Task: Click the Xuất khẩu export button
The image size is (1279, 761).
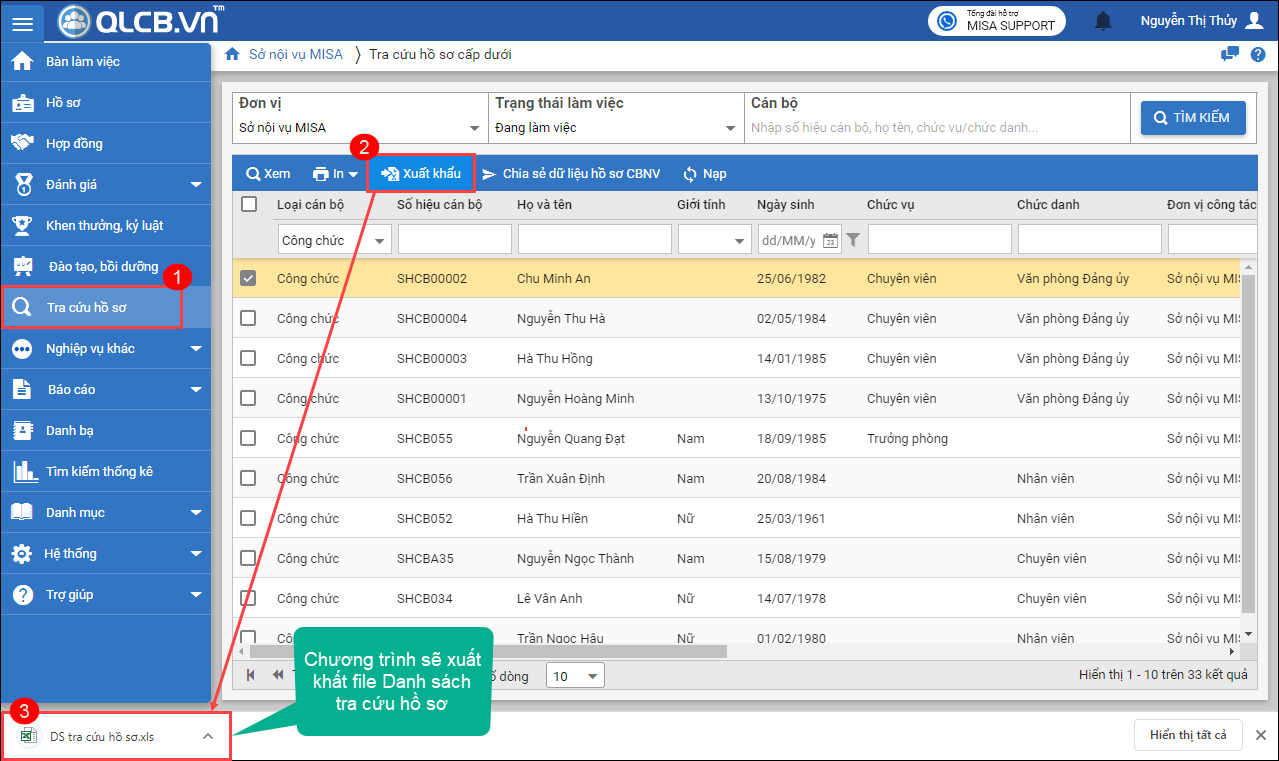Action: coord(421,174)
